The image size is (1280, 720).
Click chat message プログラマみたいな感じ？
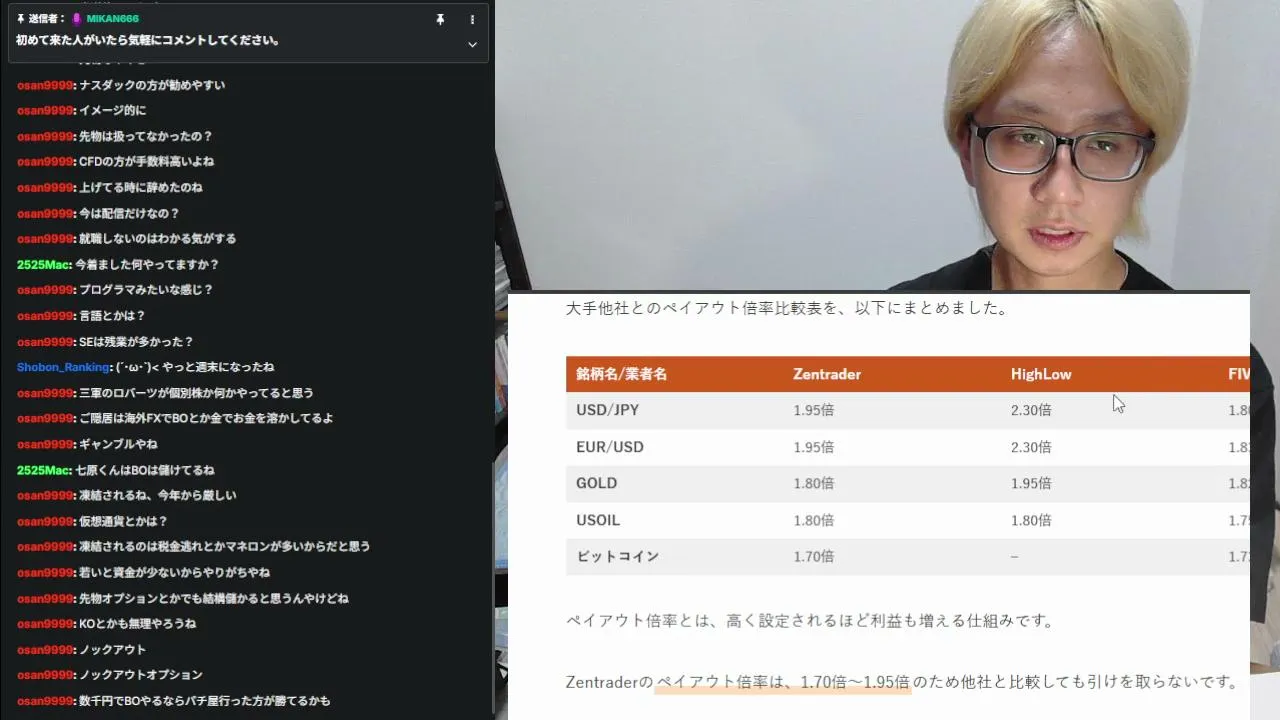[x=146, y=290]
